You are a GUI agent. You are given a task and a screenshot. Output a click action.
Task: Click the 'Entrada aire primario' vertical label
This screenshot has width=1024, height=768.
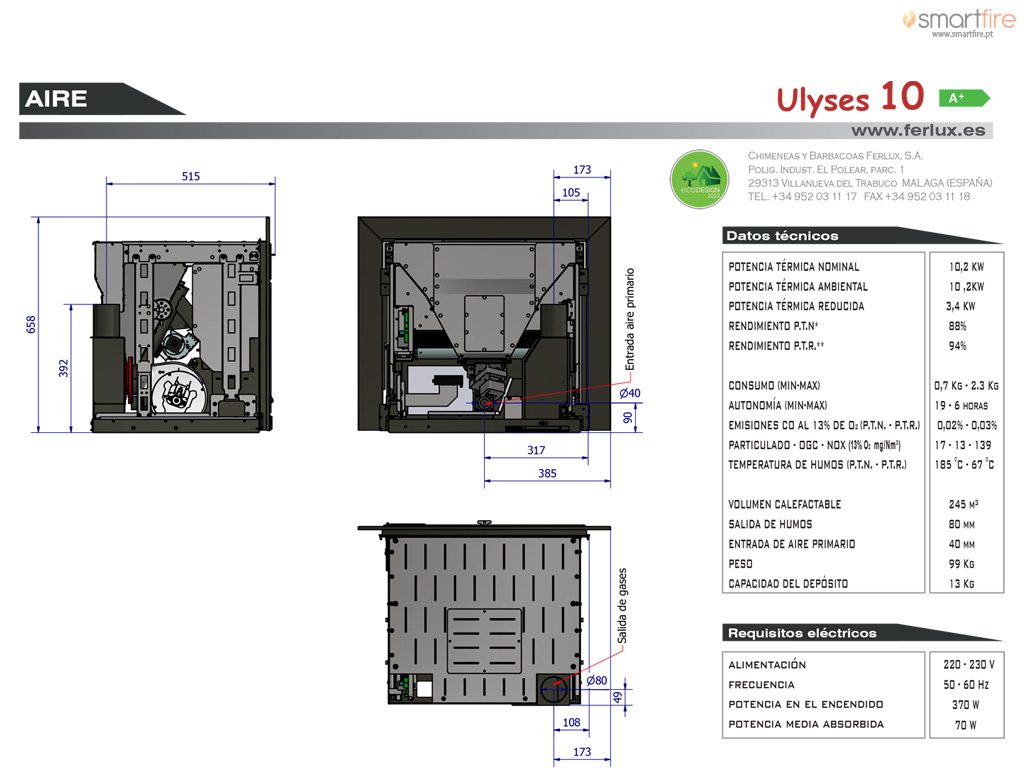[x=630, y=319]
